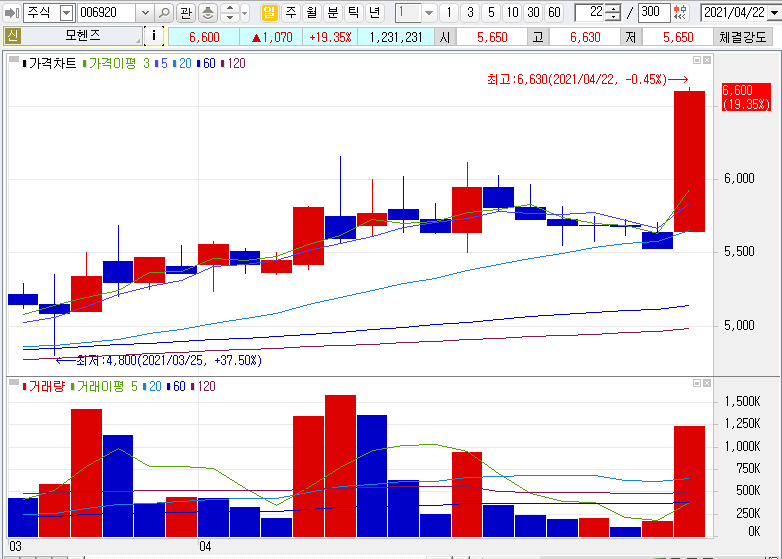Click the stock code field showing 006920

tap(107, 13)
